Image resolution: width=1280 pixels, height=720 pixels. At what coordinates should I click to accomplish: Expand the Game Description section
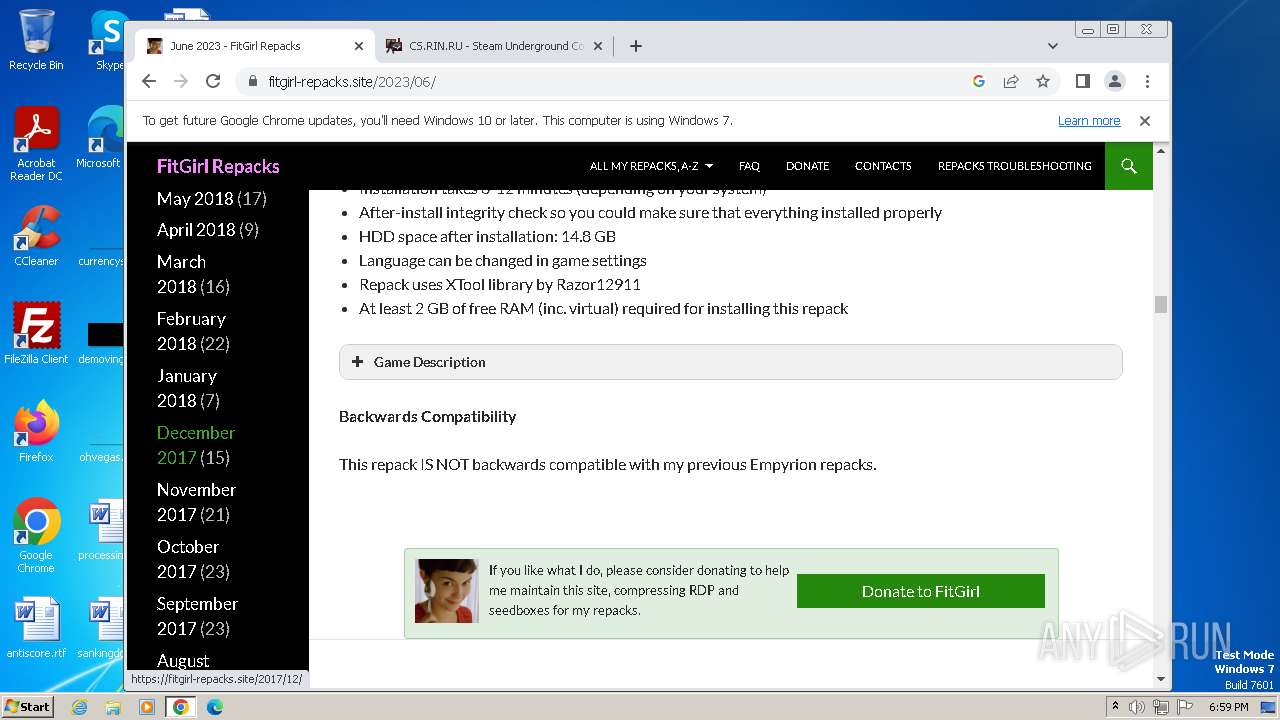[730, 362]
